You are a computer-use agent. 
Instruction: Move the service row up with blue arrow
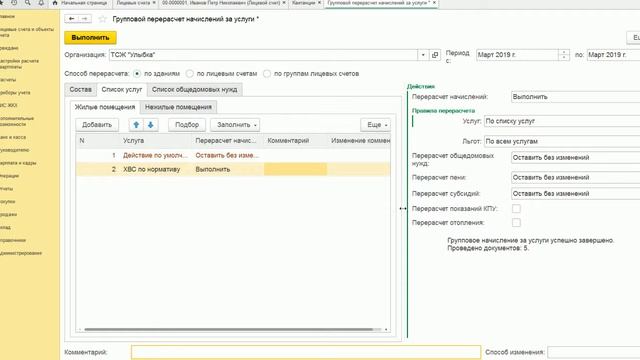point(136,125)
